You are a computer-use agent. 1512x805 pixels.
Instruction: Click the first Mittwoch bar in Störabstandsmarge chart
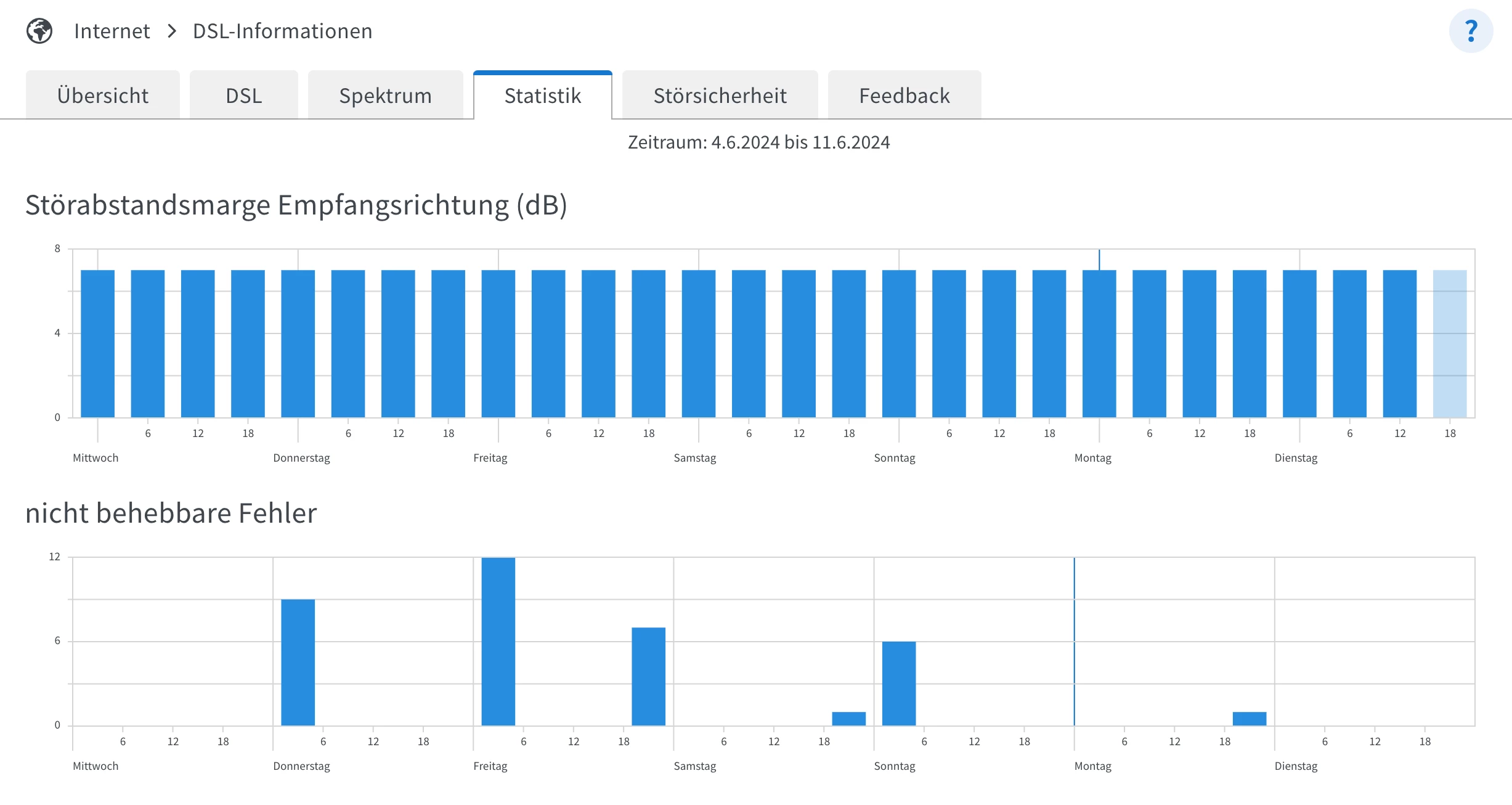tap(97, 343)
